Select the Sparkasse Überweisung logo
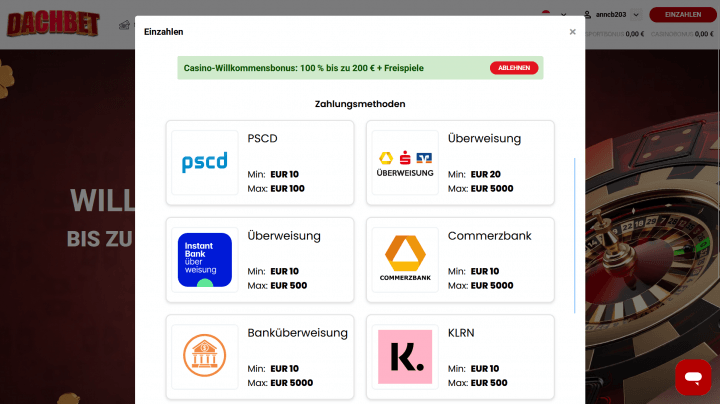Viewport: 720px width, 404px height. [x=404, y=162]
